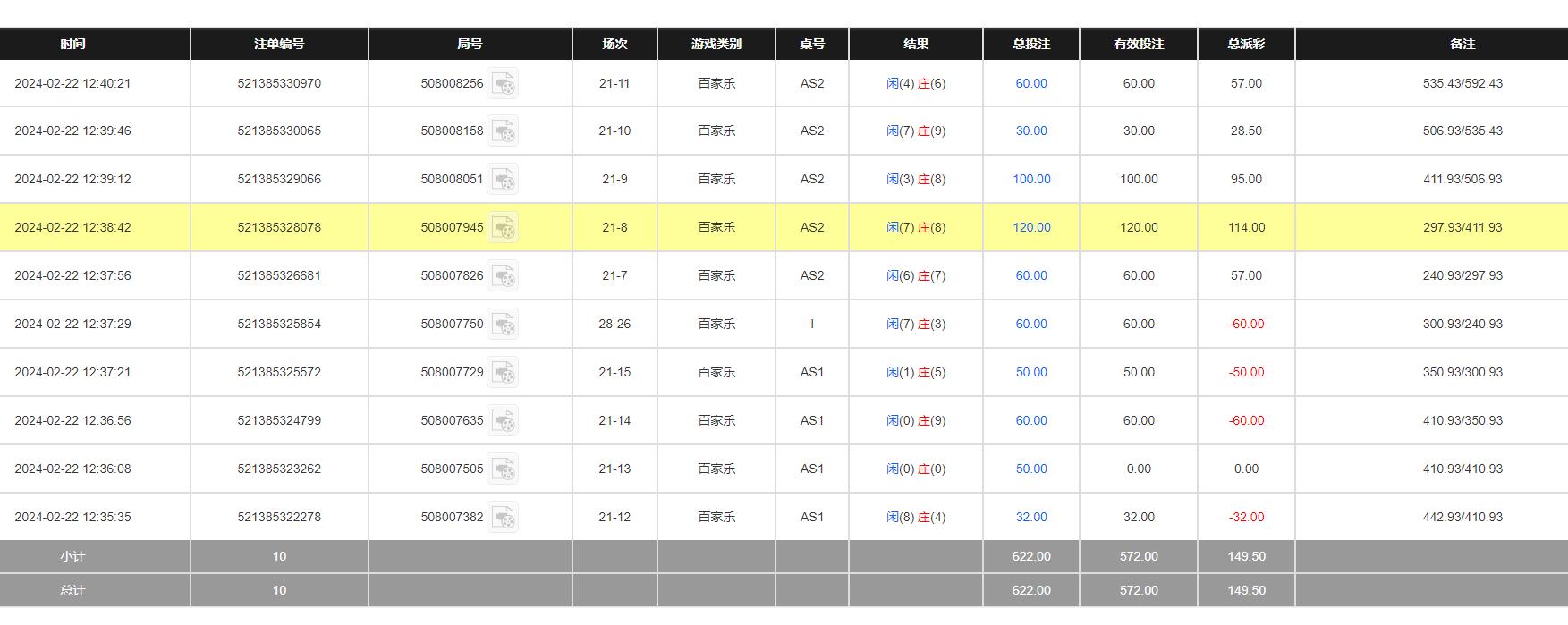Open the 30.00 total bet link

(x=1031, y=131)
